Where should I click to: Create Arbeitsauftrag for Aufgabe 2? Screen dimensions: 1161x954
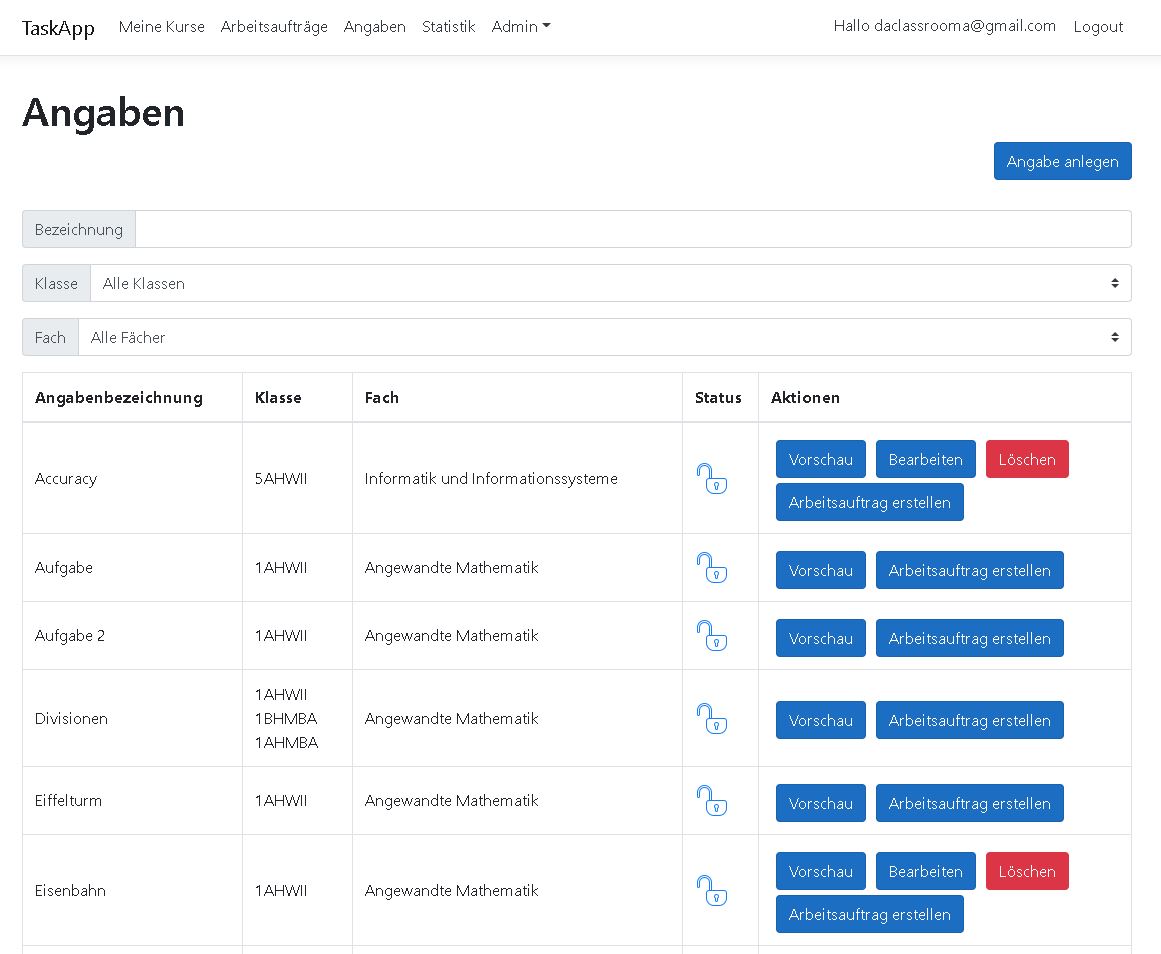pyautogui.click(x=969, y=638)
